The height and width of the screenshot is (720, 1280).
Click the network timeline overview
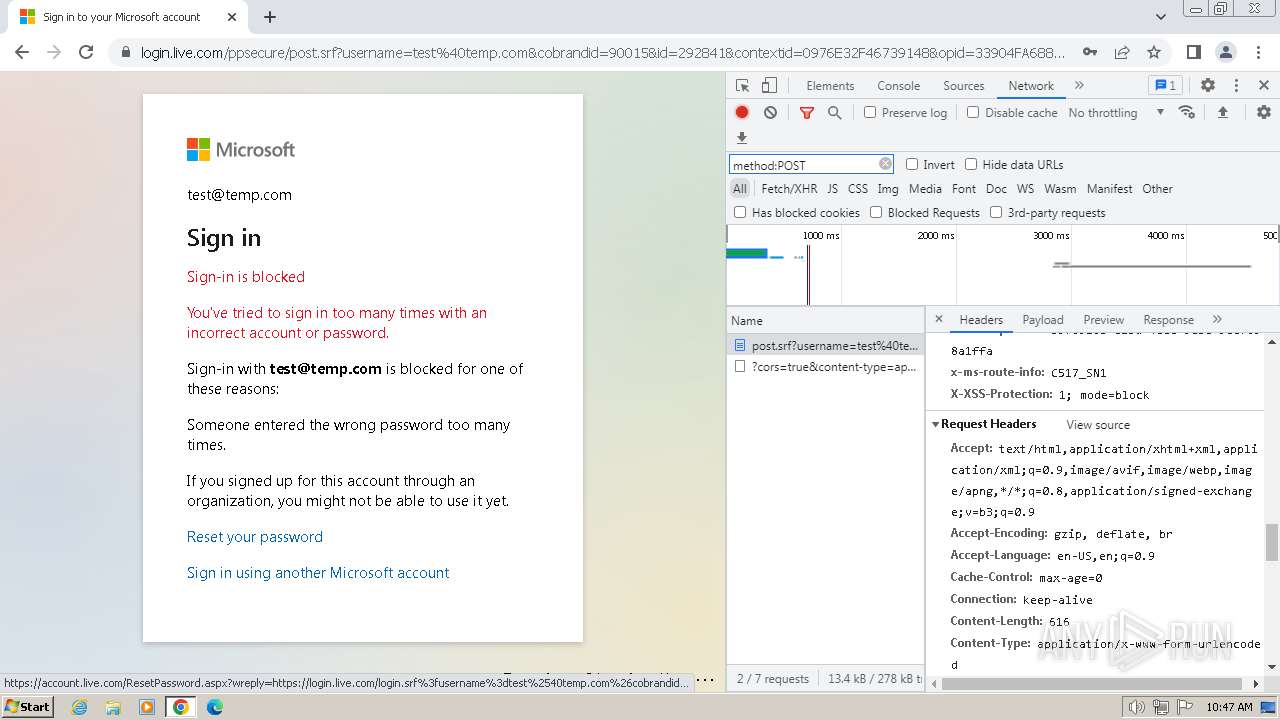click(x=1003, y=265)
